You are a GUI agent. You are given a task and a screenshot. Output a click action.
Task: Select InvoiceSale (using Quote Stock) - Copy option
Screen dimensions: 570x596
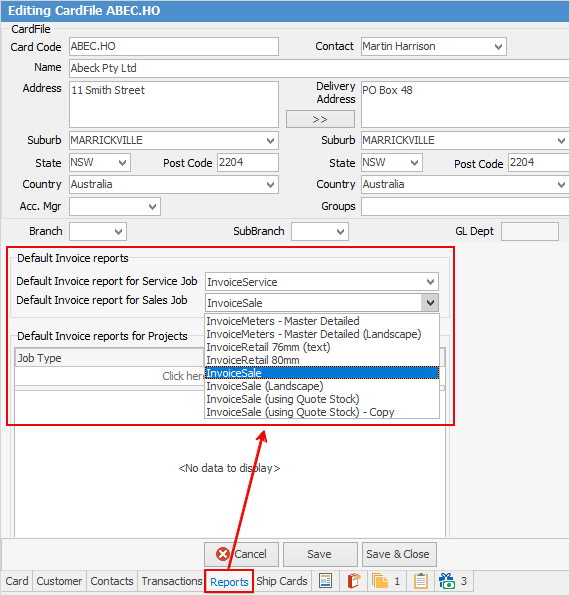[x=322, y=412]
